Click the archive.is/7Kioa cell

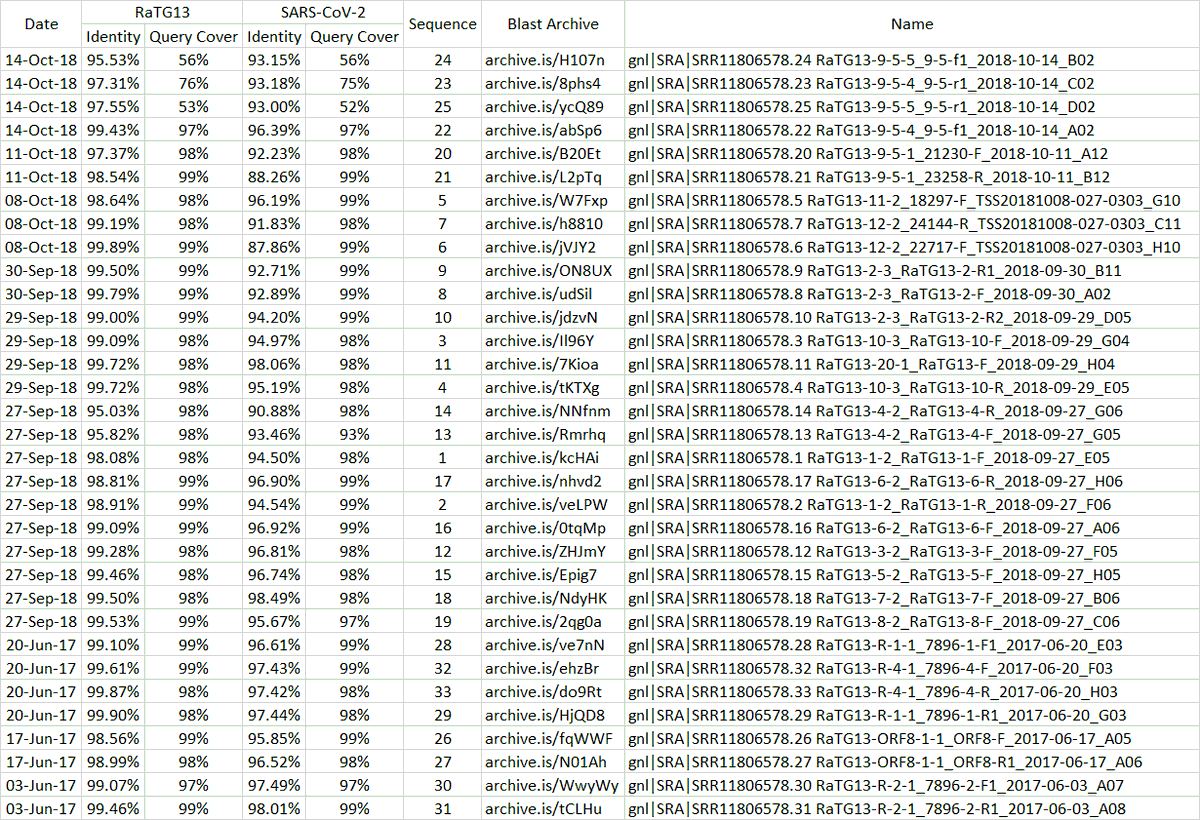[x=553, y=364]
